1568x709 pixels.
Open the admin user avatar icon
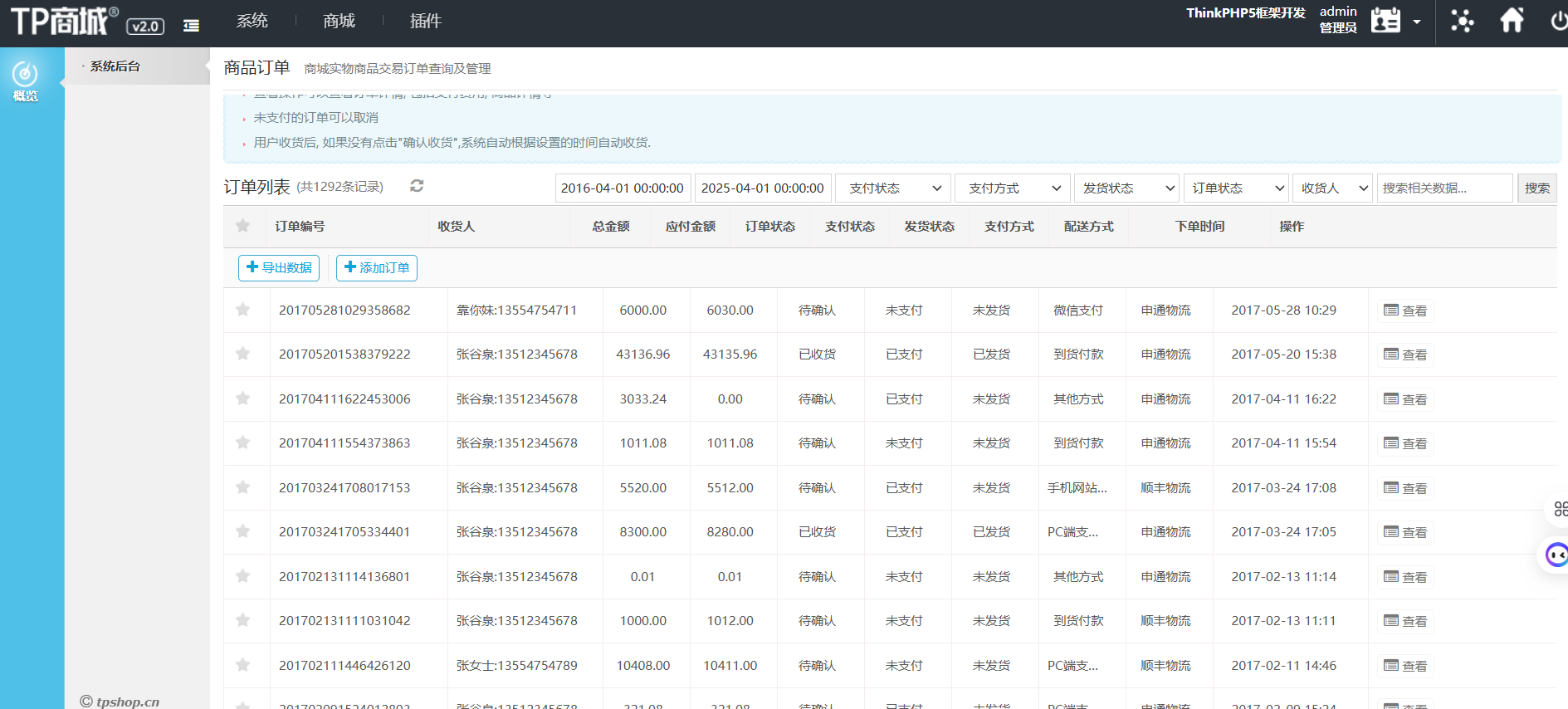[1385, 20]
